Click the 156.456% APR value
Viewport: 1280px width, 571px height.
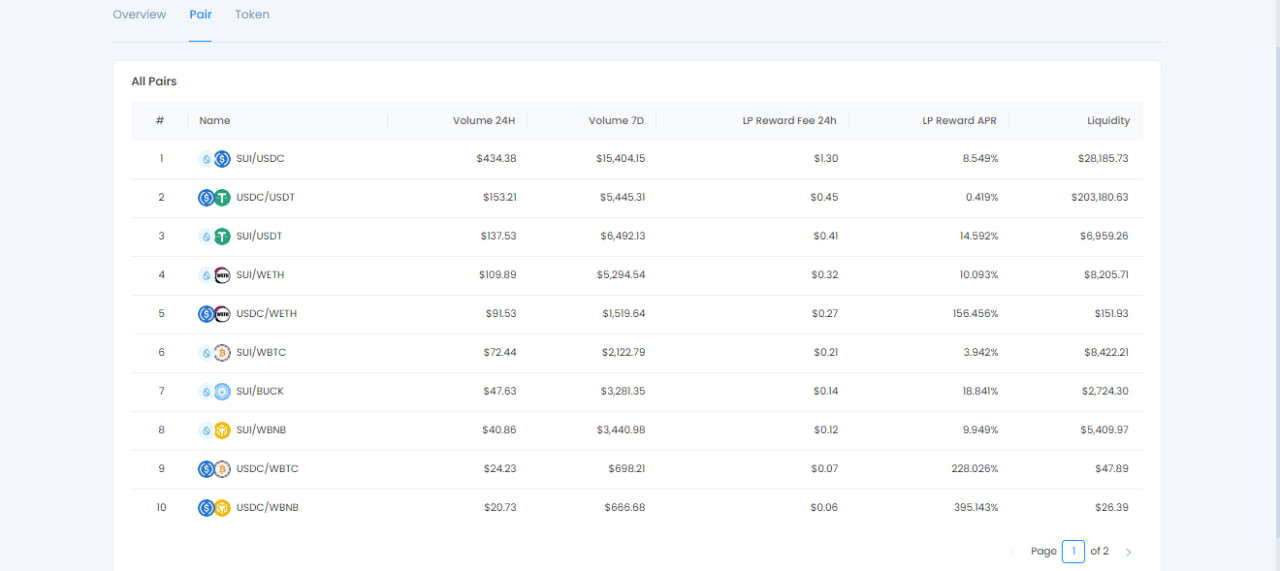(975, 314)
